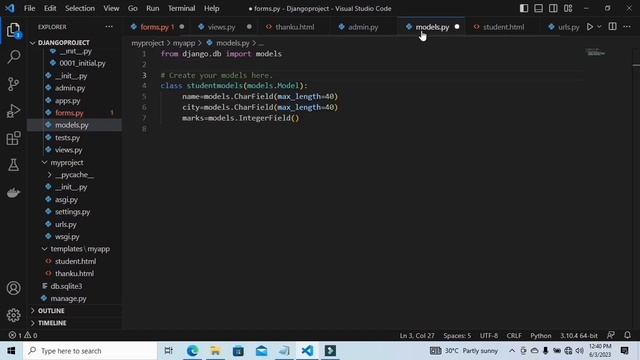Open editor More Actions ellipsis

tap(627, 27)
